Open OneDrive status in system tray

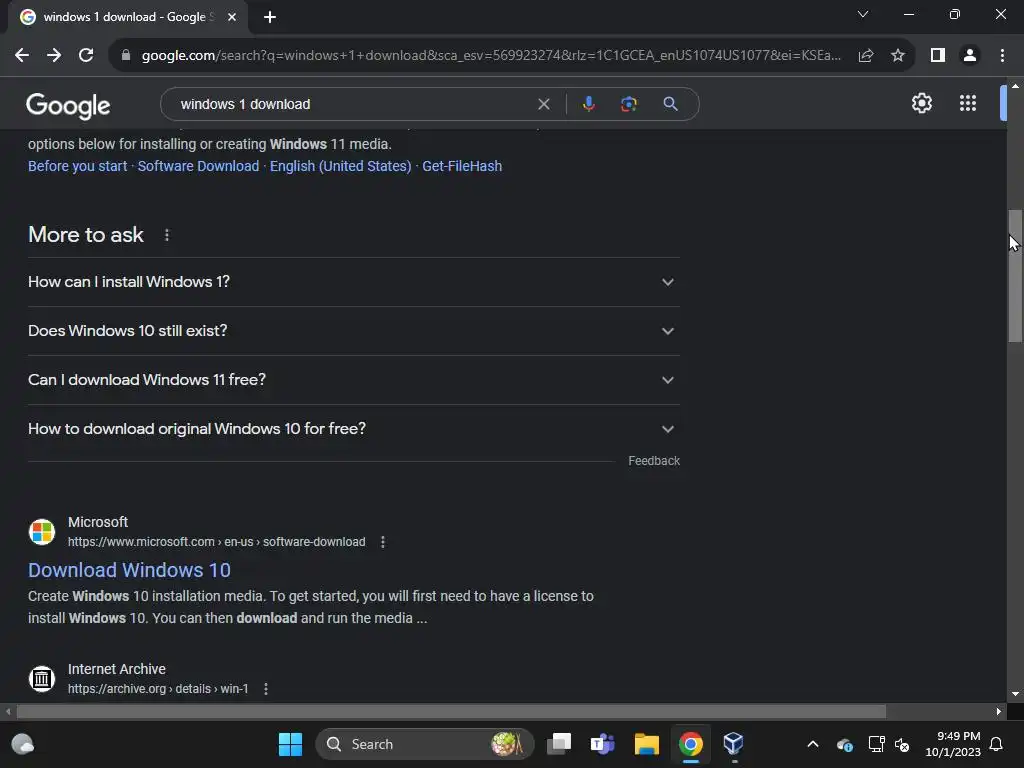(844, 744)
